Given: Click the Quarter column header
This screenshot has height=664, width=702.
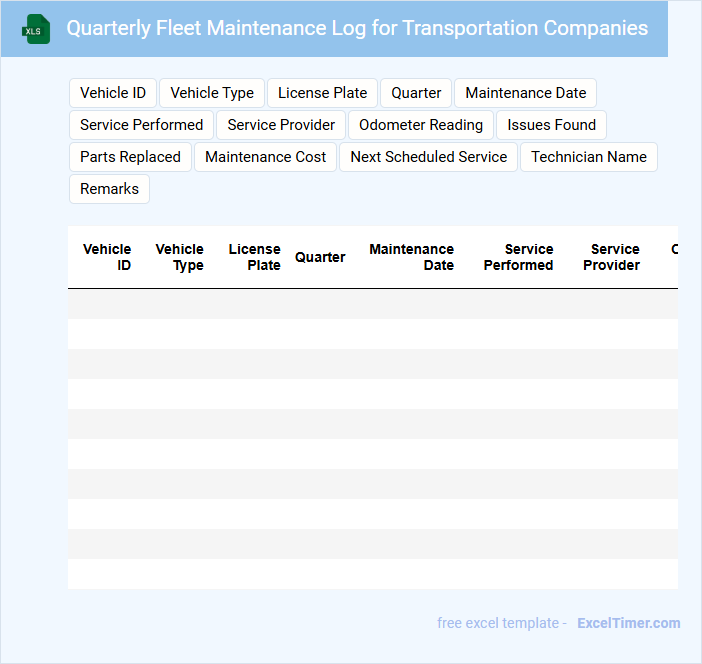Looking at the screenshot, I should pos(320,257).
